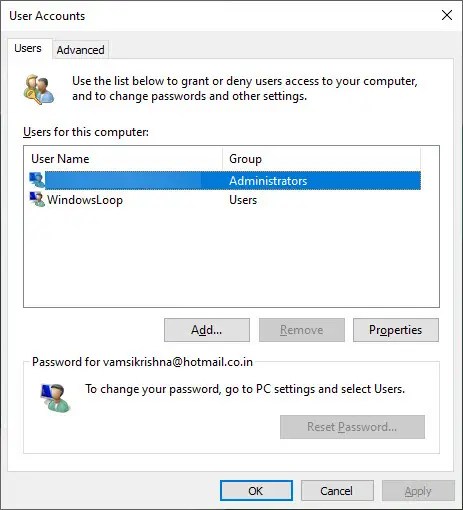Image resolution: width=463 pixels, height=510 pixels.
Task: Sort by the Group column header
Action: (x=321, y=159)
